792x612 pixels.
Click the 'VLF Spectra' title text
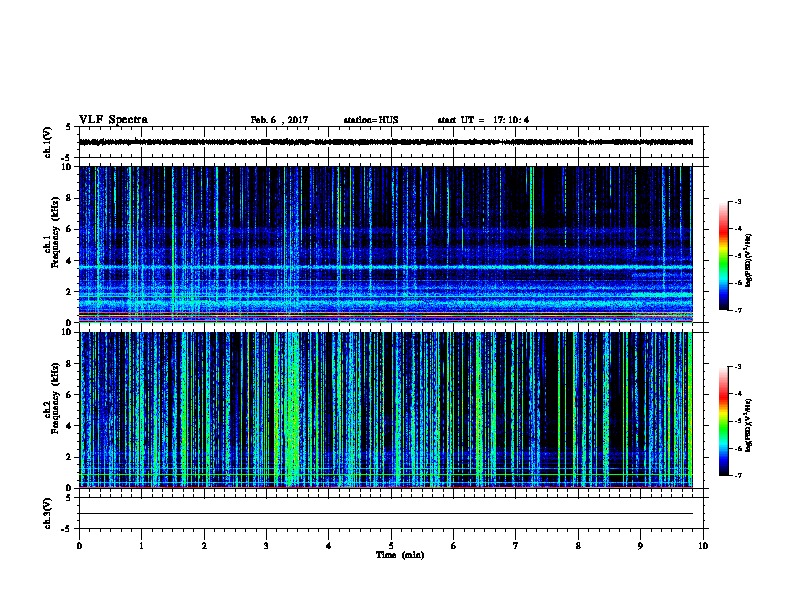pyautogui.click(x=113, y=120)
